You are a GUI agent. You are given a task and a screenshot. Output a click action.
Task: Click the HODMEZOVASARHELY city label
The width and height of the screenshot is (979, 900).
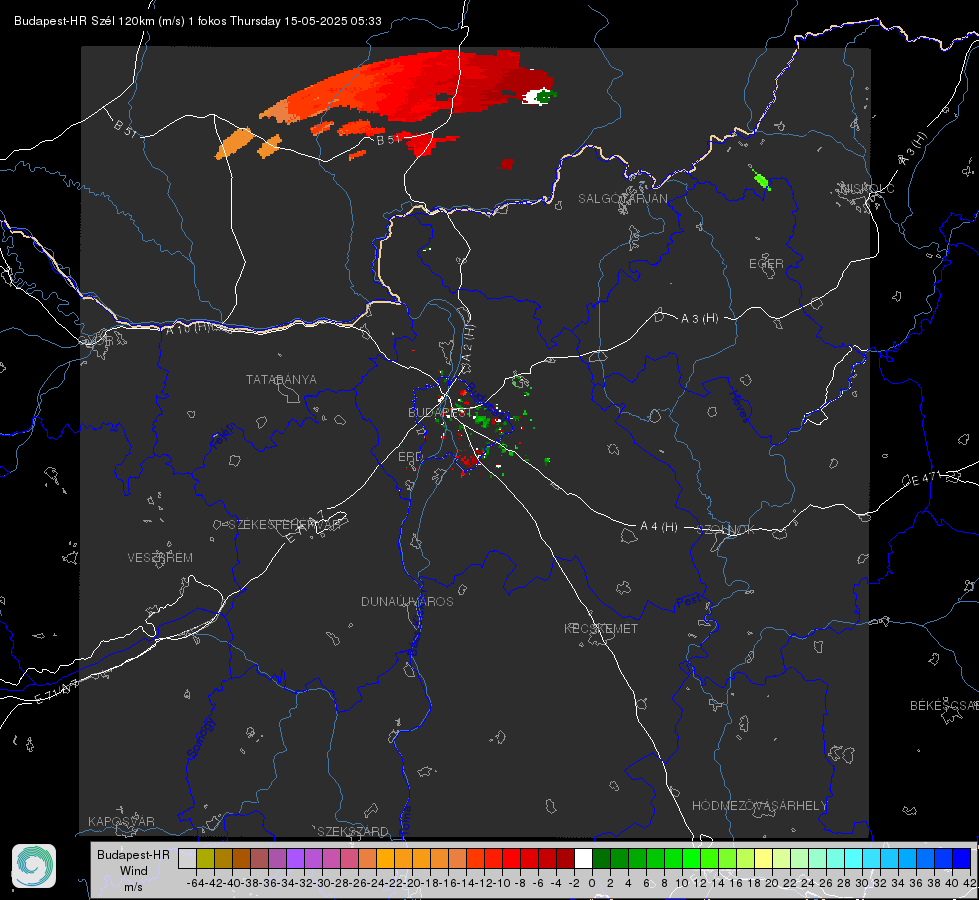coord(759,806)
